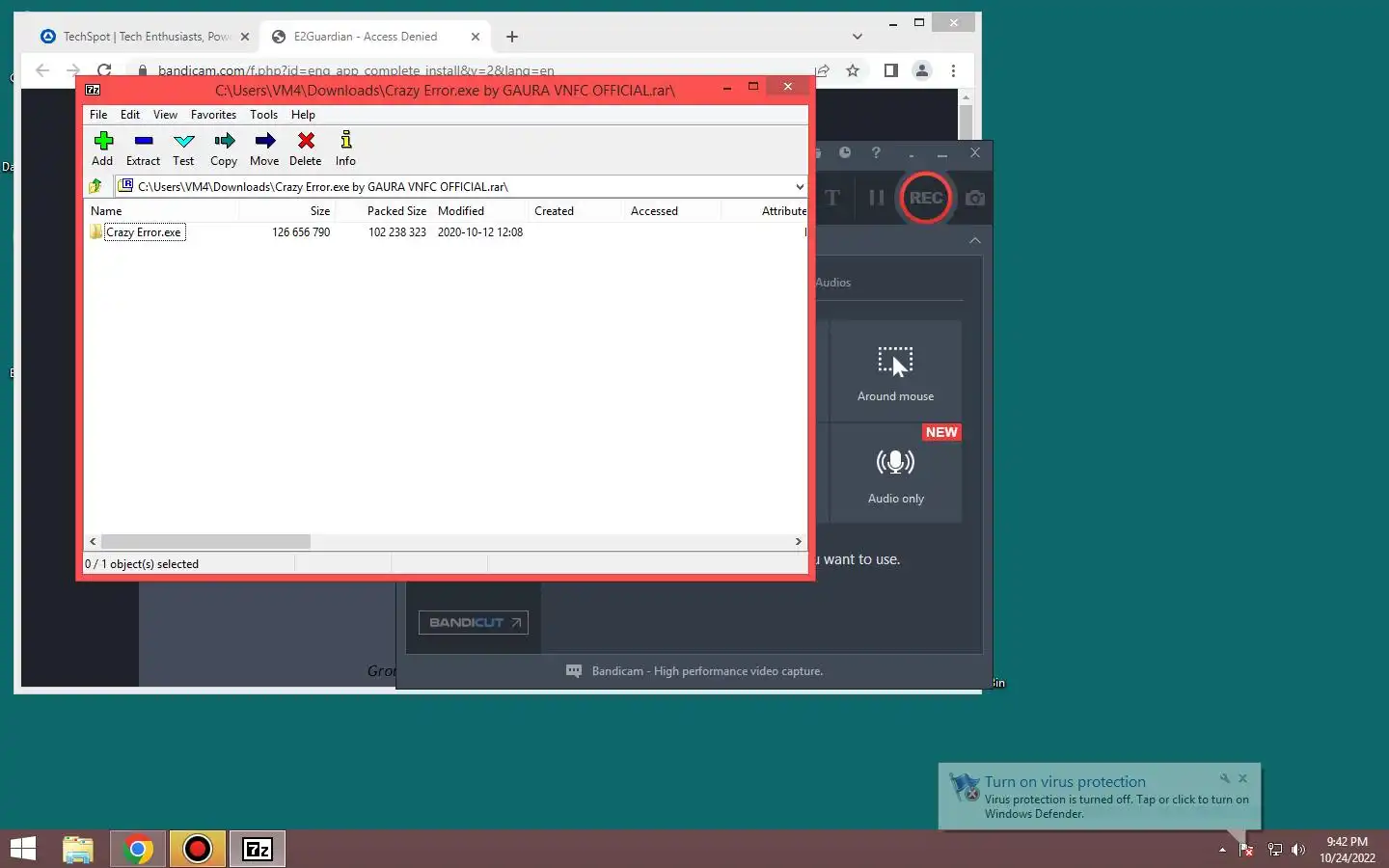The width and height of the screenshot is (1389, 868).
Task: Click the Copy toolbar icon
Action: point(224,149)
